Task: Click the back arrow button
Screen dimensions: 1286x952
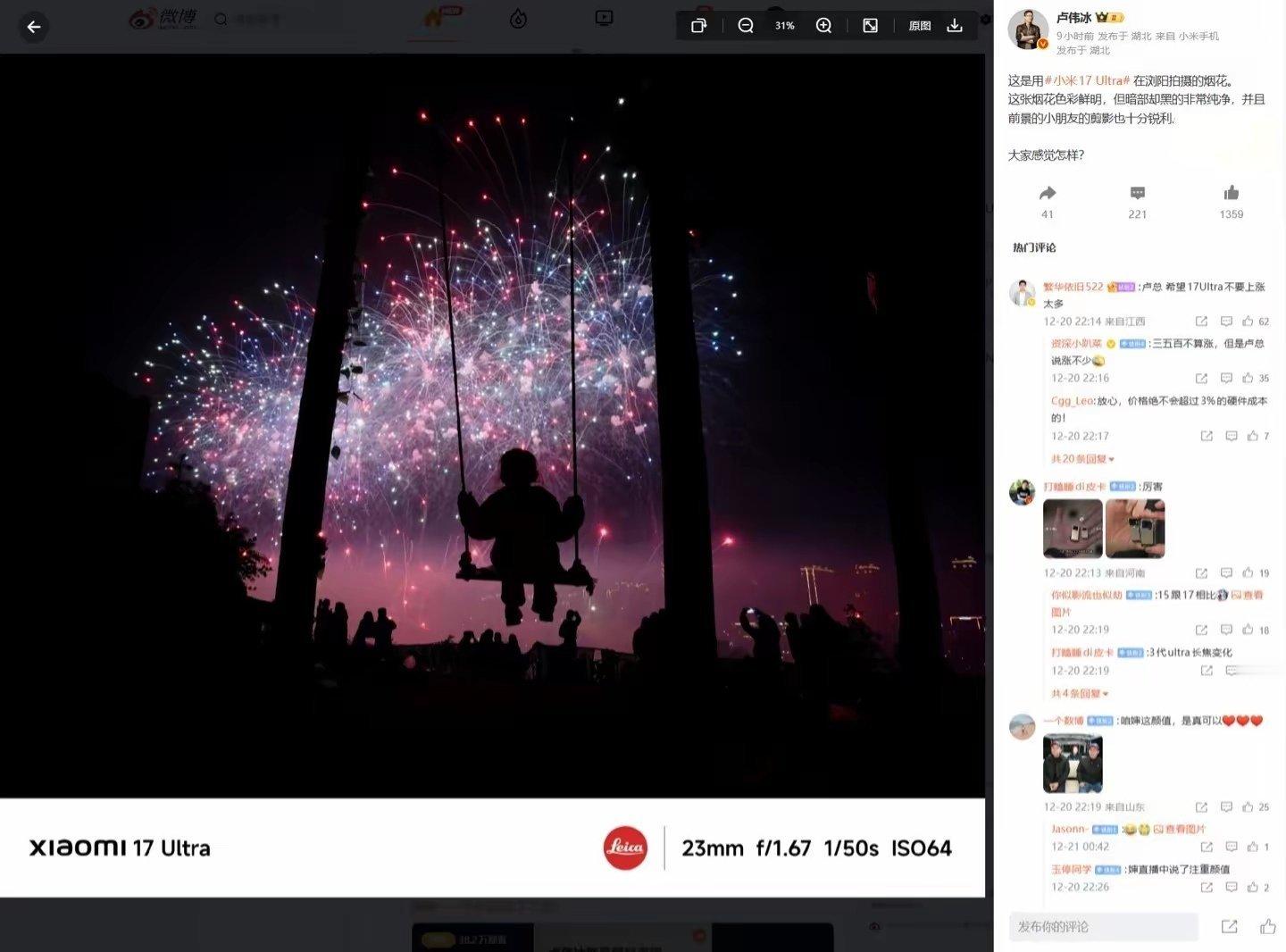Action: point(33,27)
